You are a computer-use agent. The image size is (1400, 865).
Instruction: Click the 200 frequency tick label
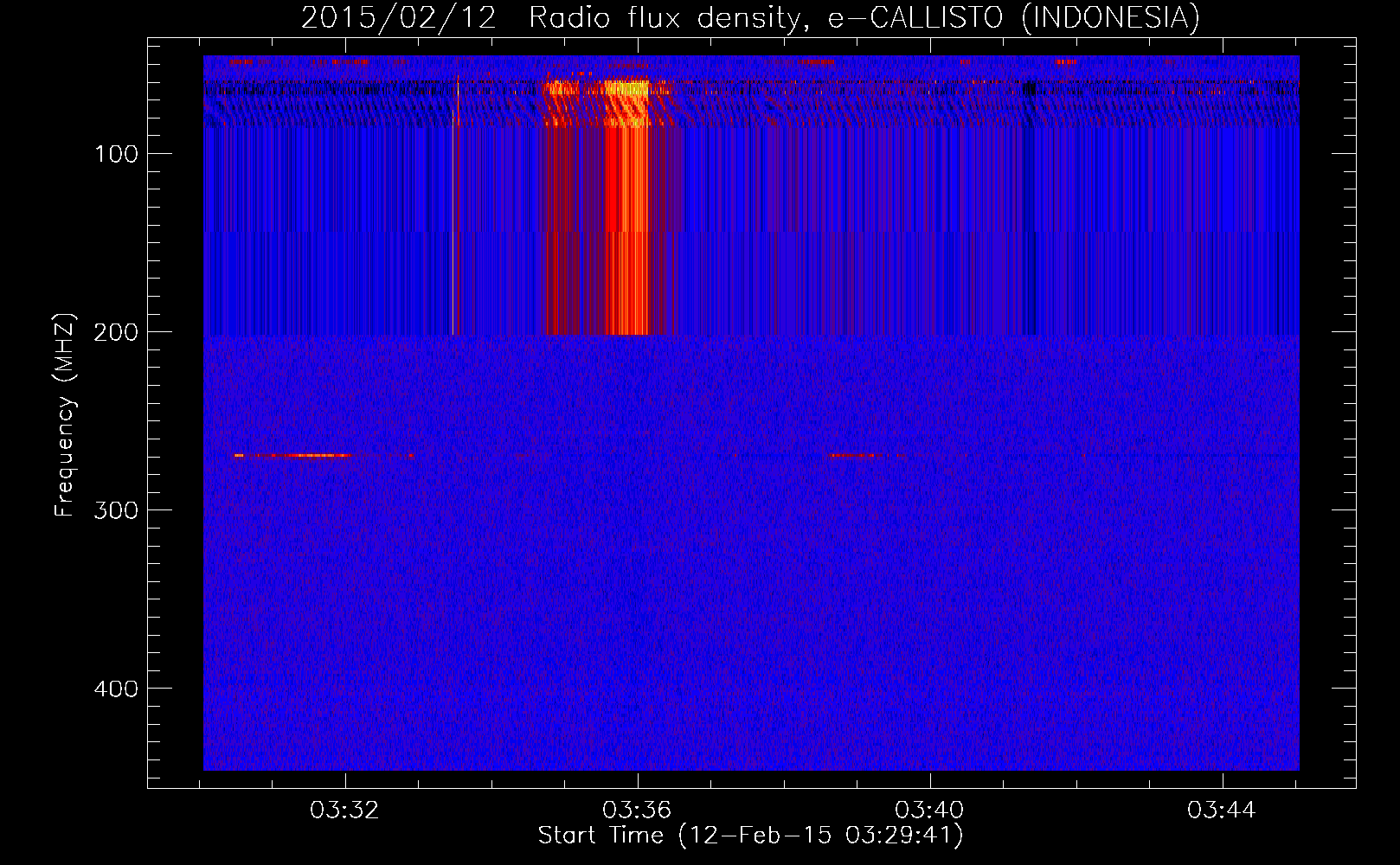[116, 332]
